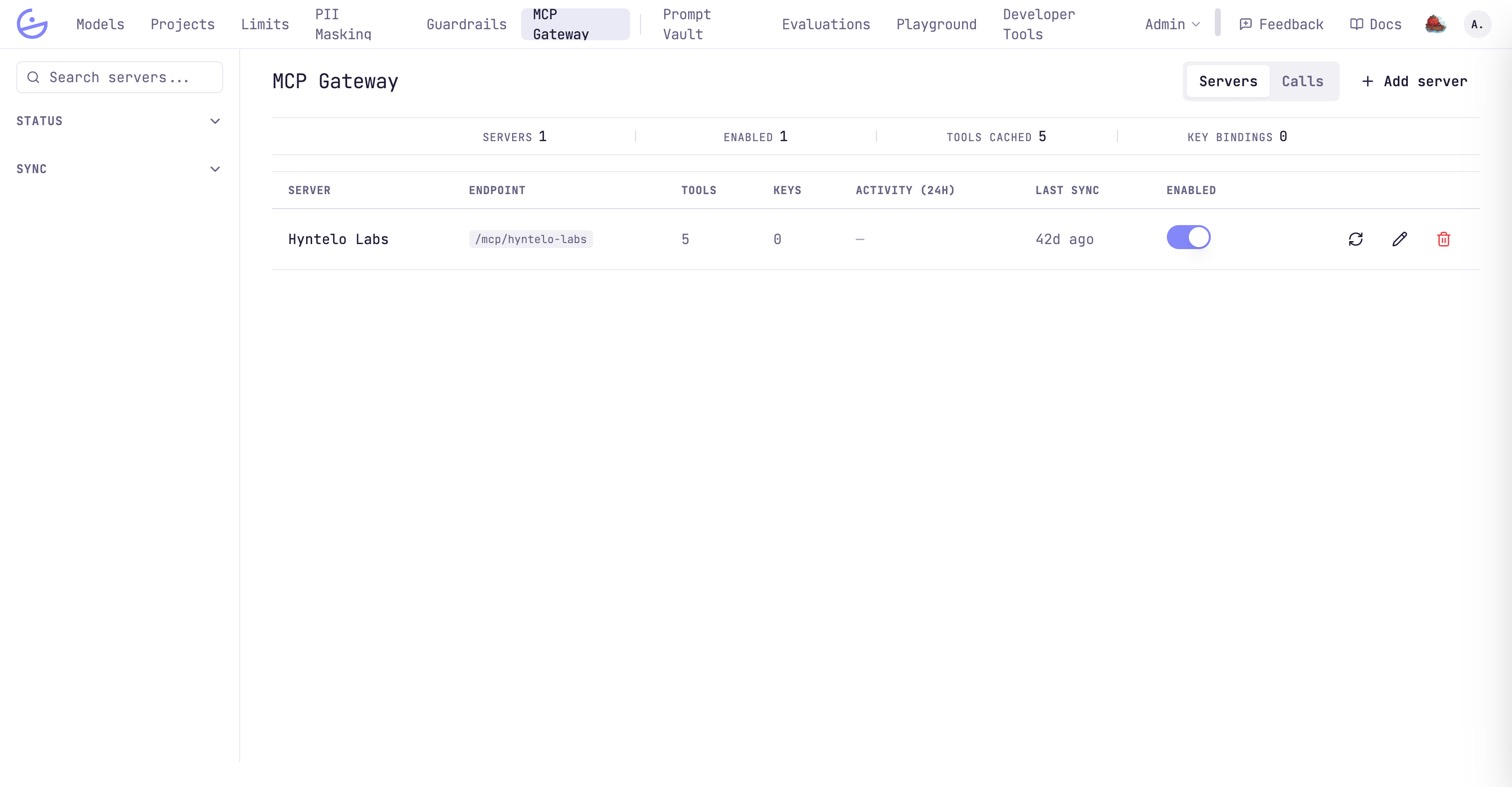Image resolution: width=1512 pixels, height=787 pixels.
Task: Open the Prompt Vault
Action: pos(687,24)
